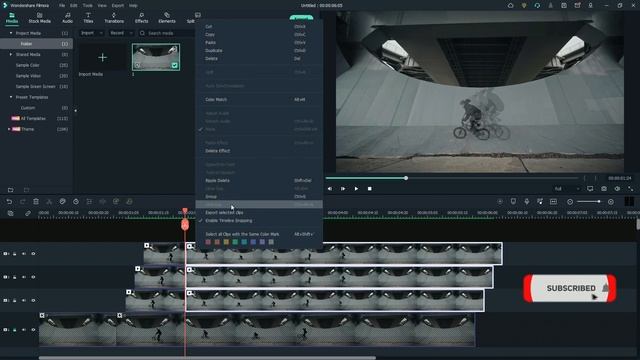Switch to the Audio tab
This screenshot has height=360, width=640.
pos(67,18)
